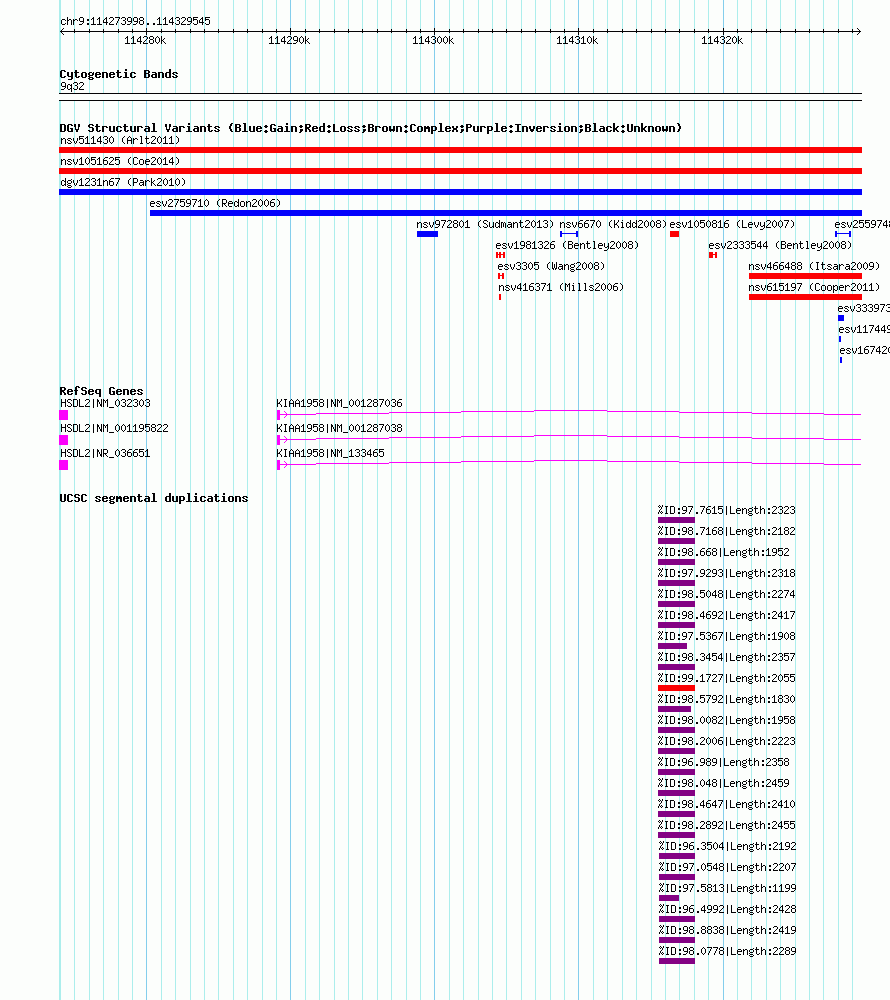Image resolution: width=890 pixels, height=1000 pixels.
Task: Select the %ID:98.7168|Length:2182 duplication
Action: point(727,532)
